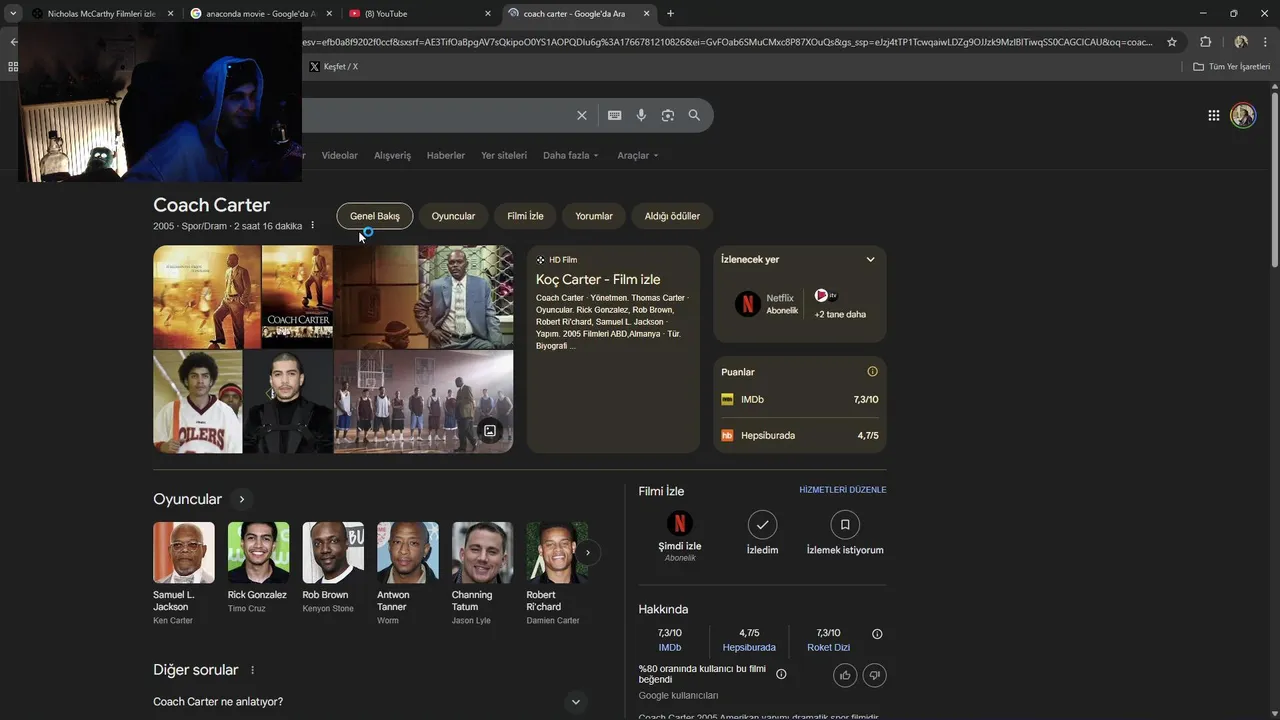Switch to the Videolar tab
1280x720 pixels.
click(339, 155)
